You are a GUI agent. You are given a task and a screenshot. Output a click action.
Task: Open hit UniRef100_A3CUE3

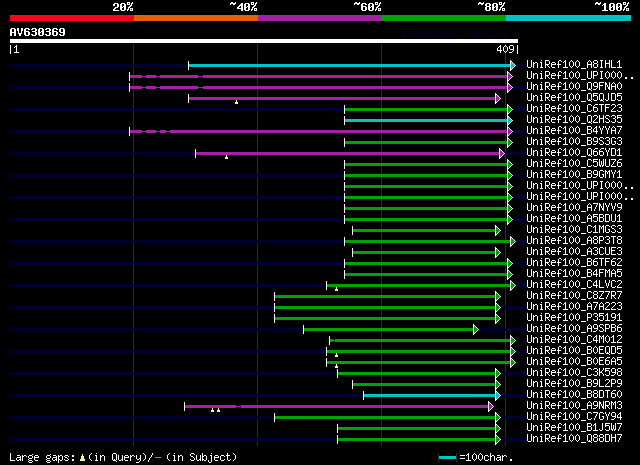click(x=574, y=252)
